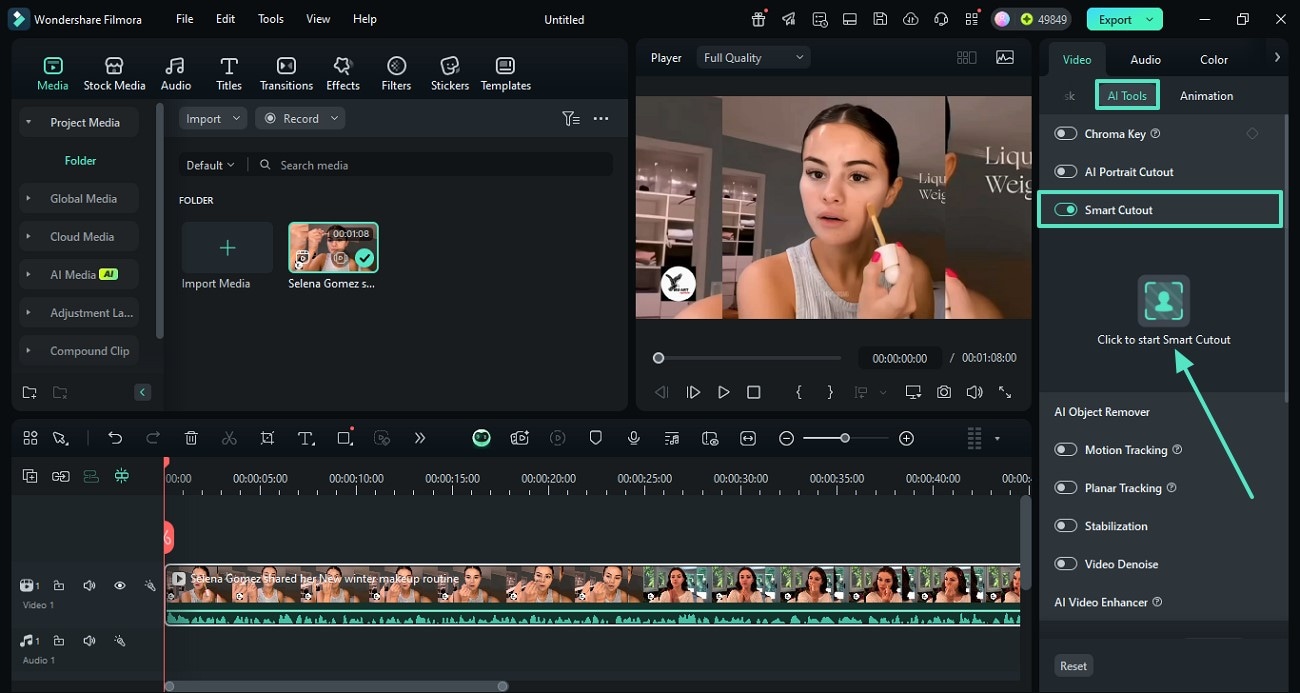Take a snapshot with the camera icon
The image size is (1300, 693).
point(944,392)
